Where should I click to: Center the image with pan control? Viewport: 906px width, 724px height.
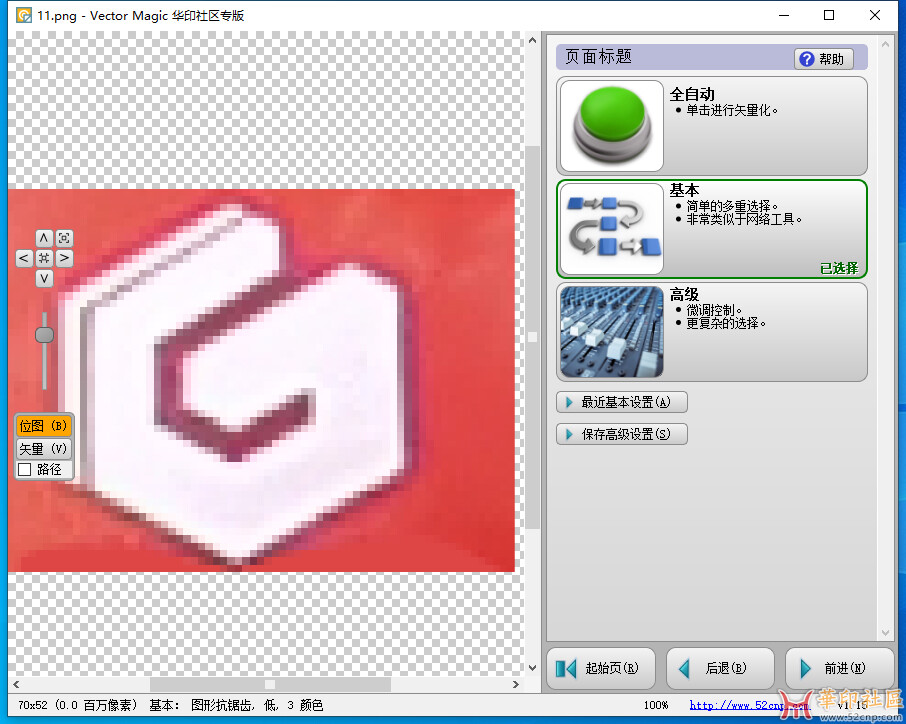point(44,258)
